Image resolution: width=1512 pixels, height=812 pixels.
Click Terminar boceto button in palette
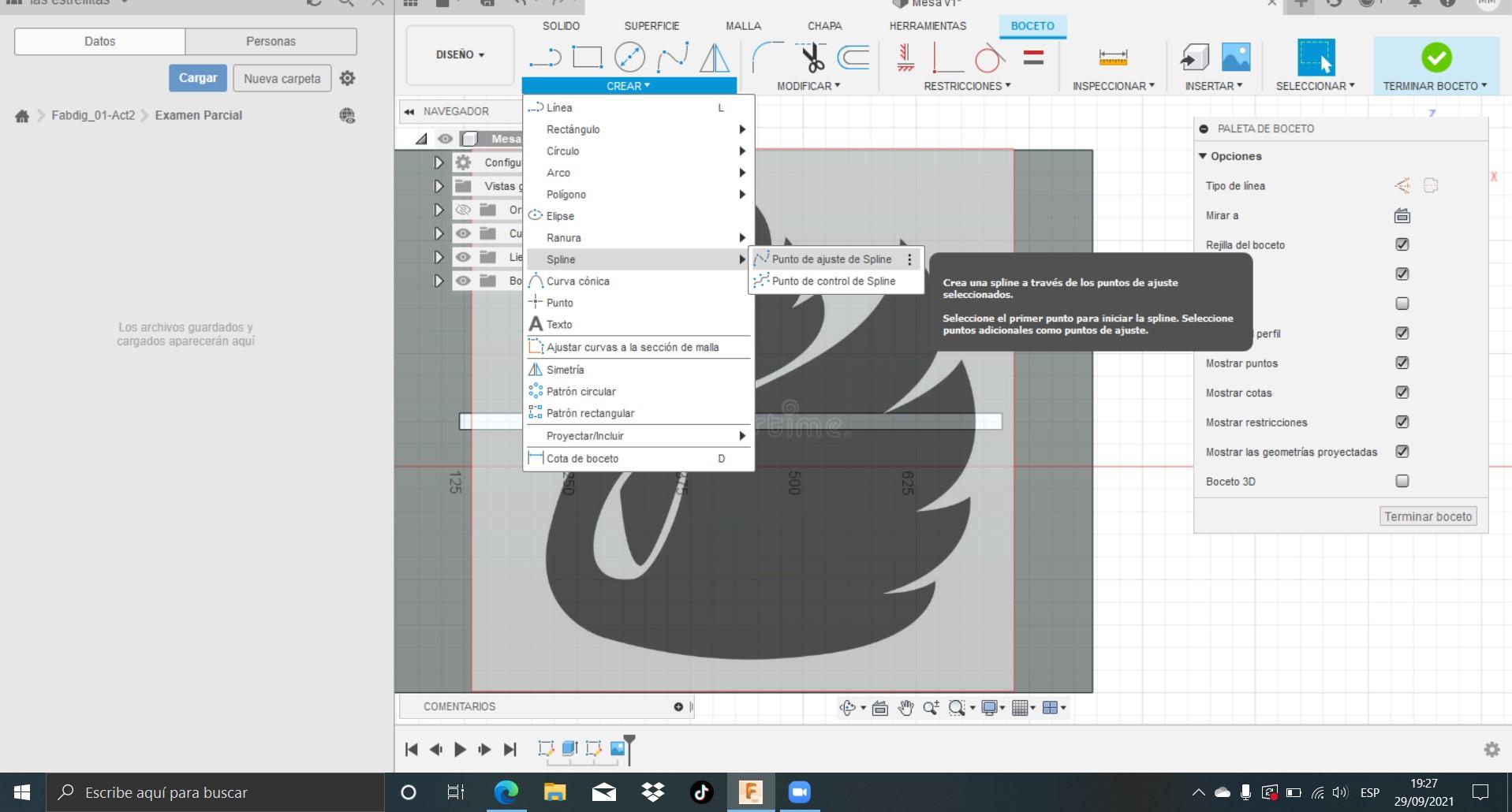(x=1428, y=516)
